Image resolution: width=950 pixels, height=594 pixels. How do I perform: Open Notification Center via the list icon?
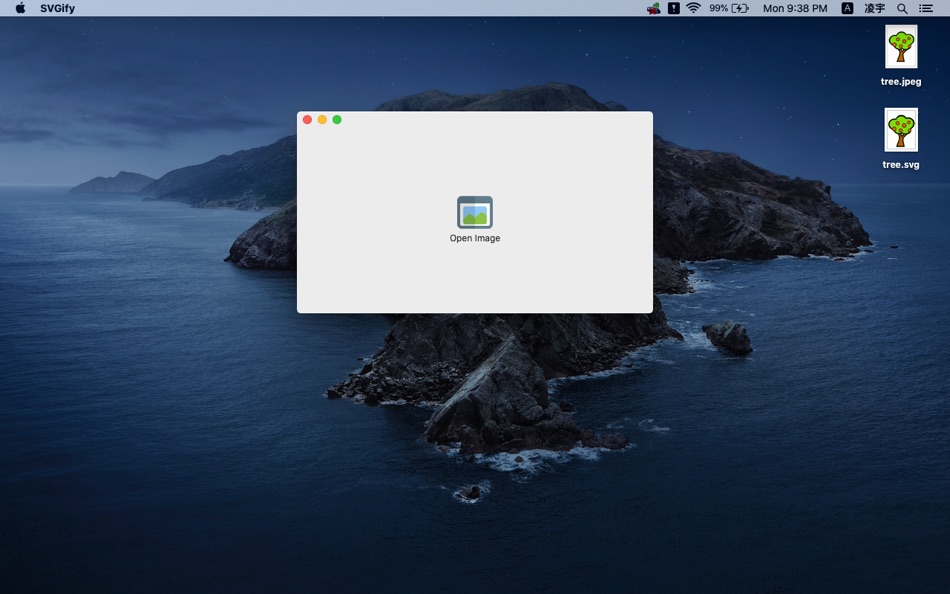point(926,8)
